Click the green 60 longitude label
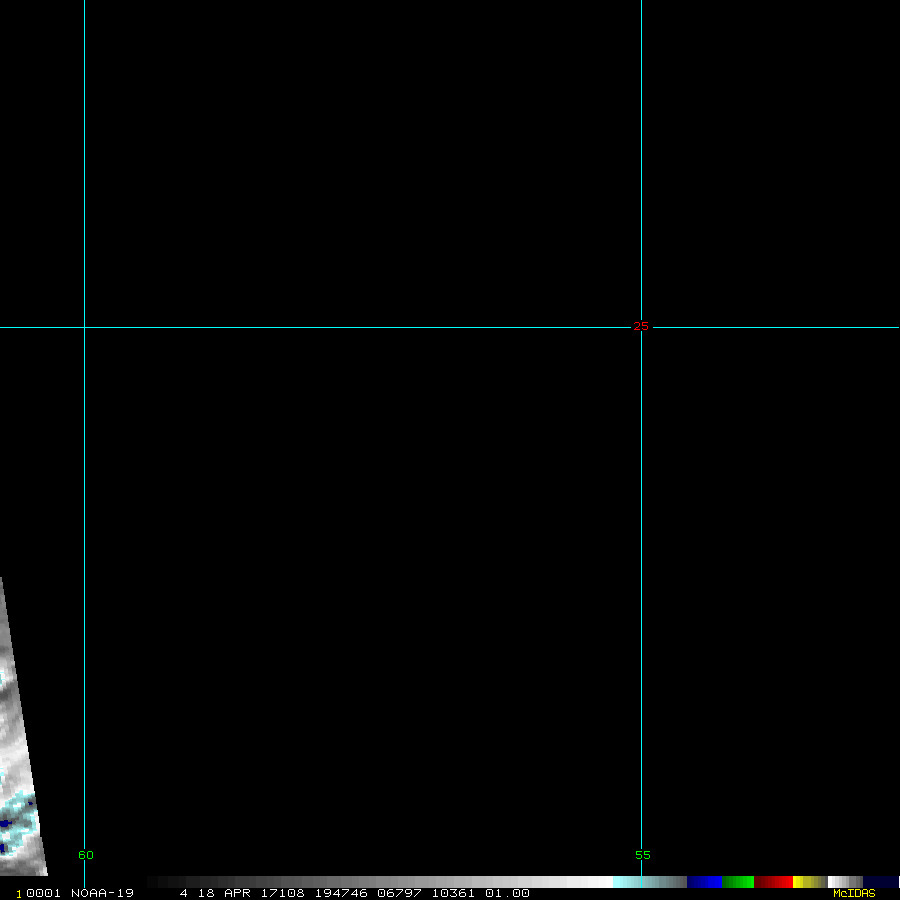900x900 pixels. pyautogui.click(x=86, y=855)
